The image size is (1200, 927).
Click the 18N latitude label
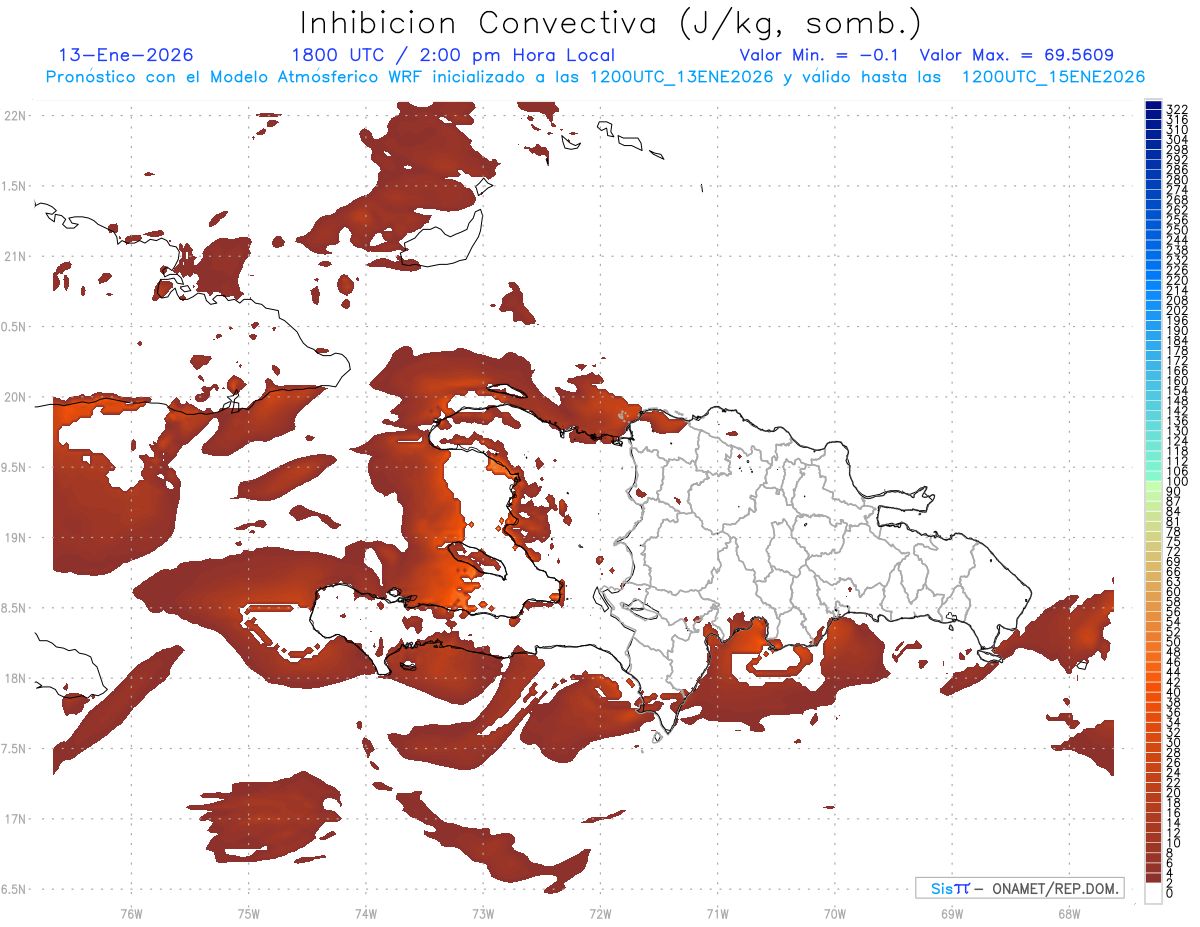16,678
